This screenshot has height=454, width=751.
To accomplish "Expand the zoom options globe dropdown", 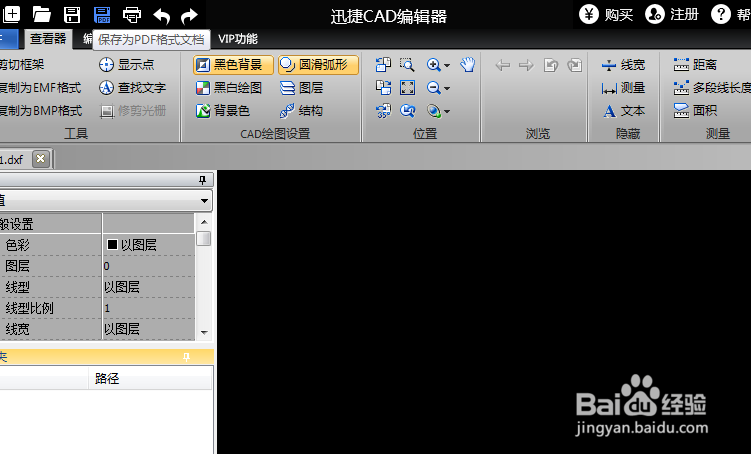I will click(x=447, y=111).
